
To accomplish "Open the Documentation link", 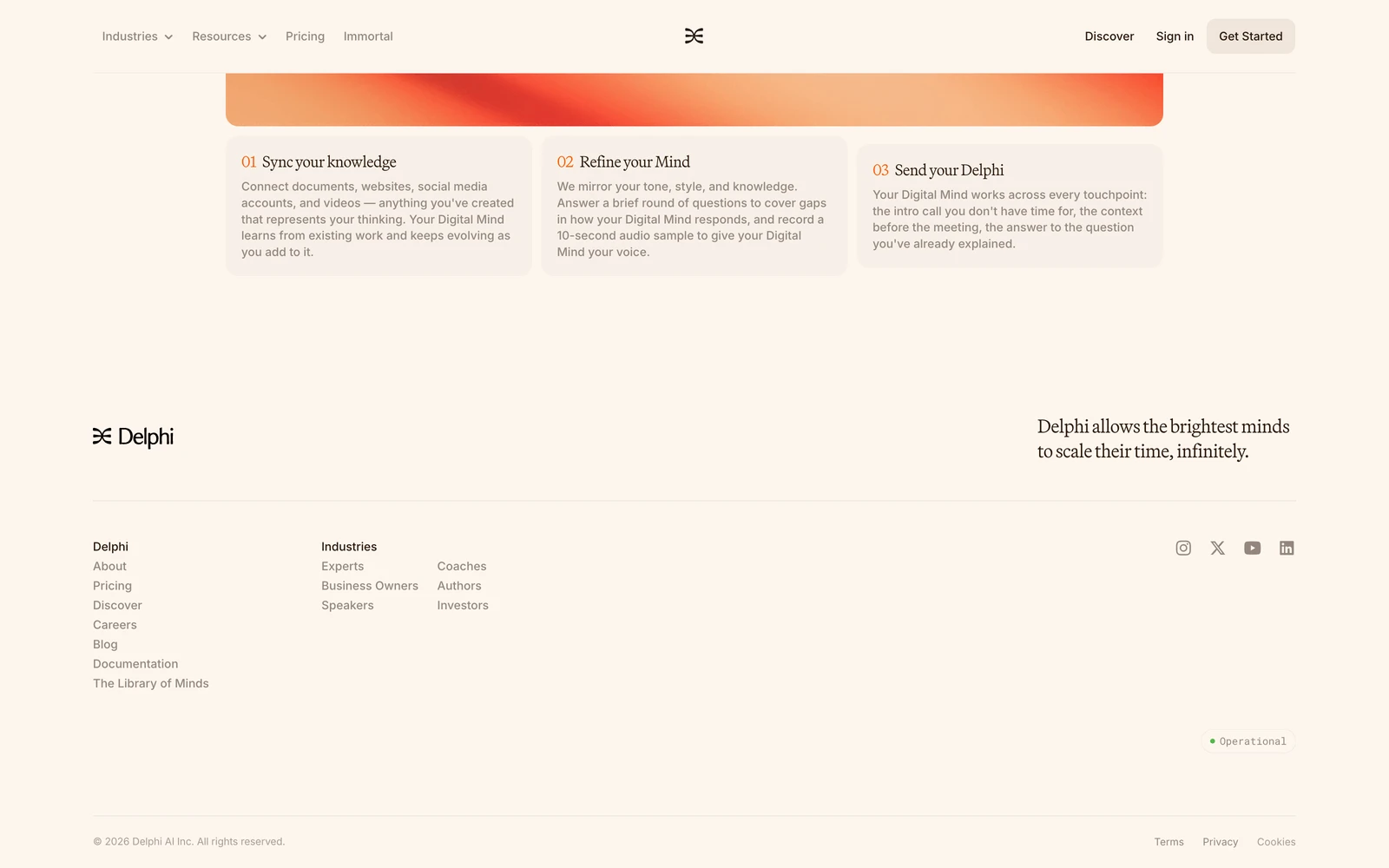I will click(x=135, y=664).
